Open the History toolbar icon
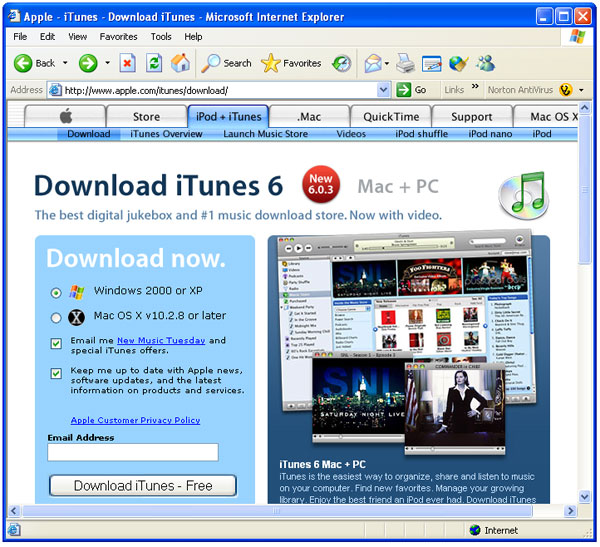 tap(342, 63)
